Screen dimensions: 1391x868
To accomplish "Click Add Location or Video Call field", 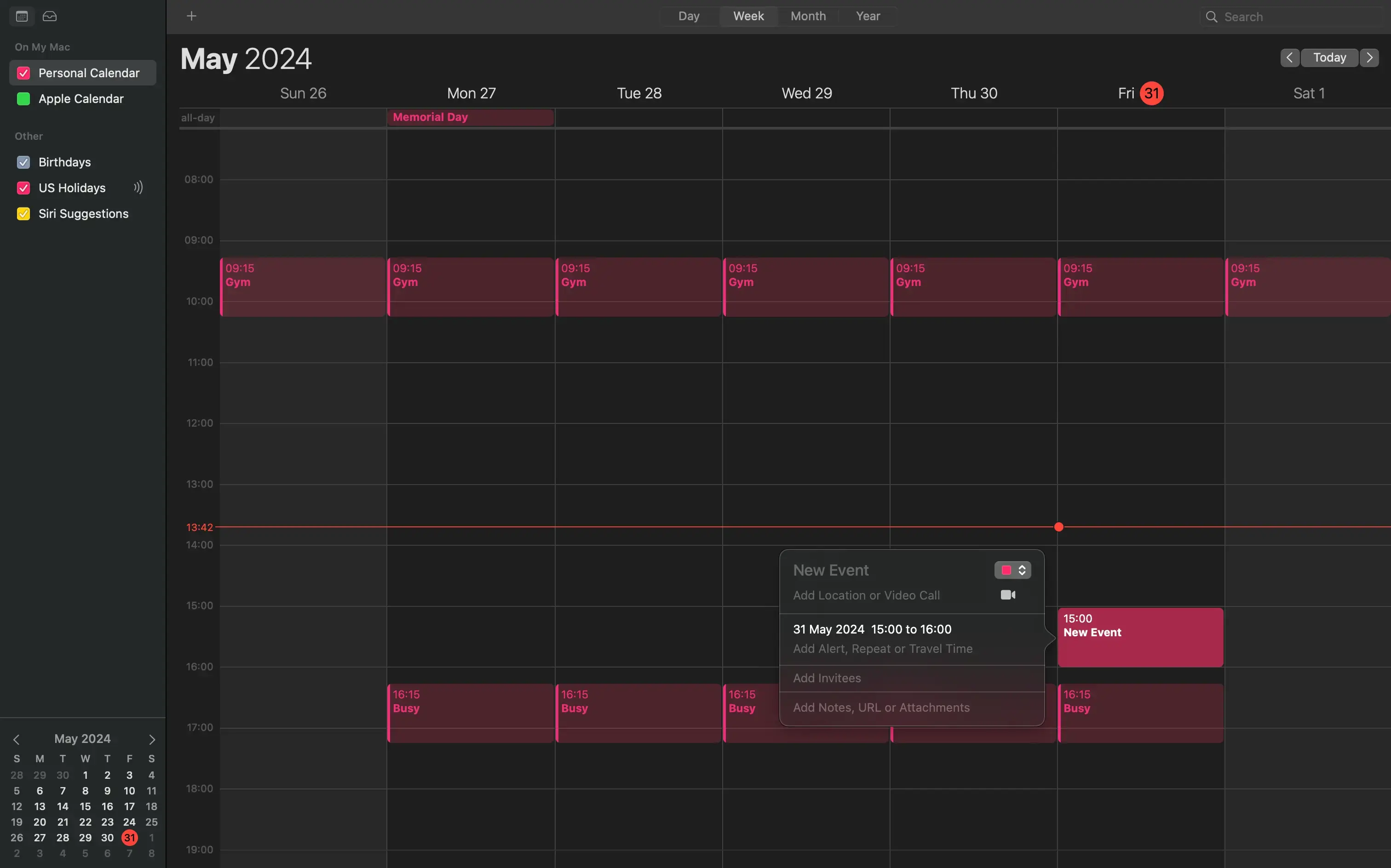I will click(x=866, y=595).
